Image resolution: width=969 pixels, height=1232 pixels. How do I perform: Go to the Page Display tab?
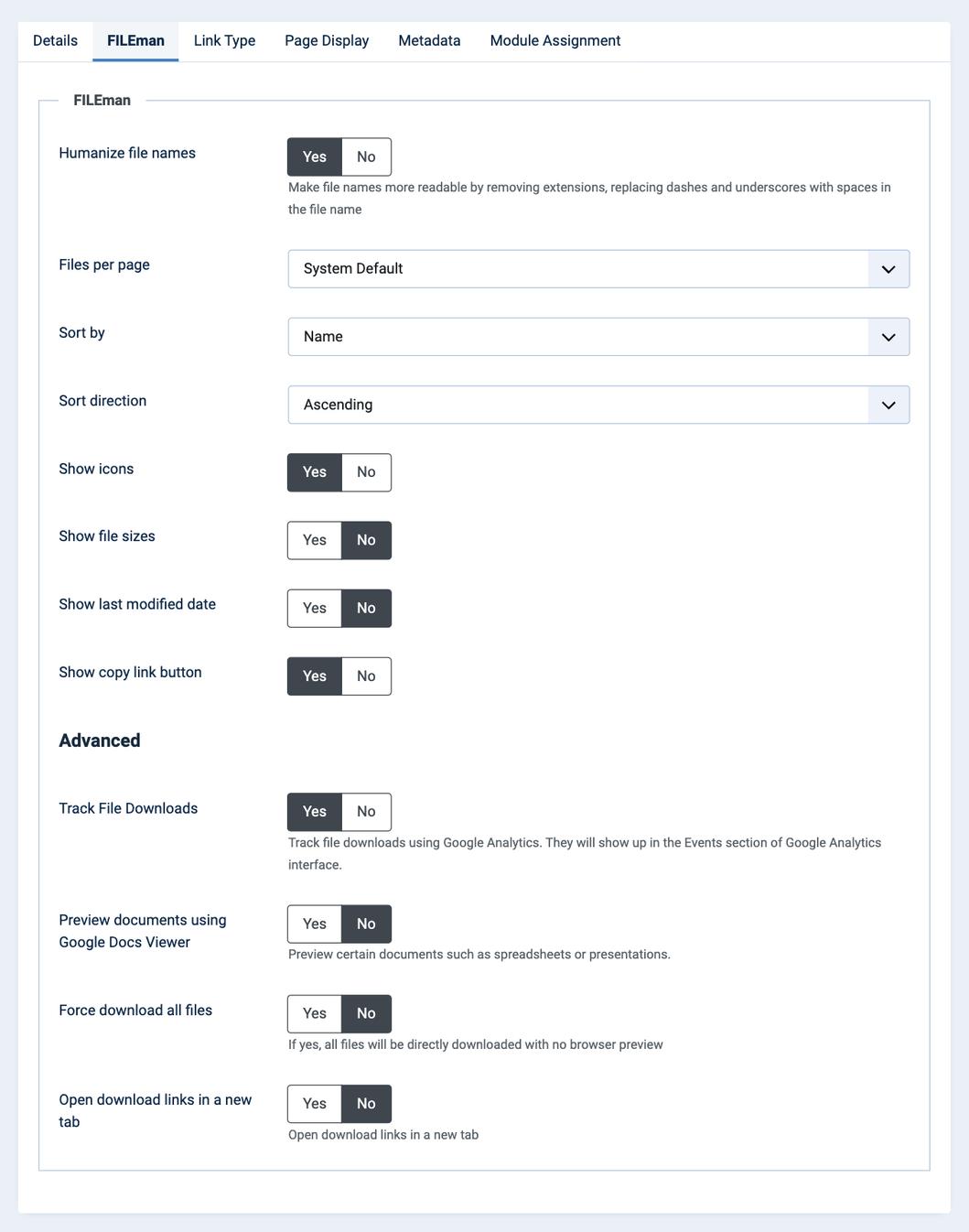tap(327, 40)
